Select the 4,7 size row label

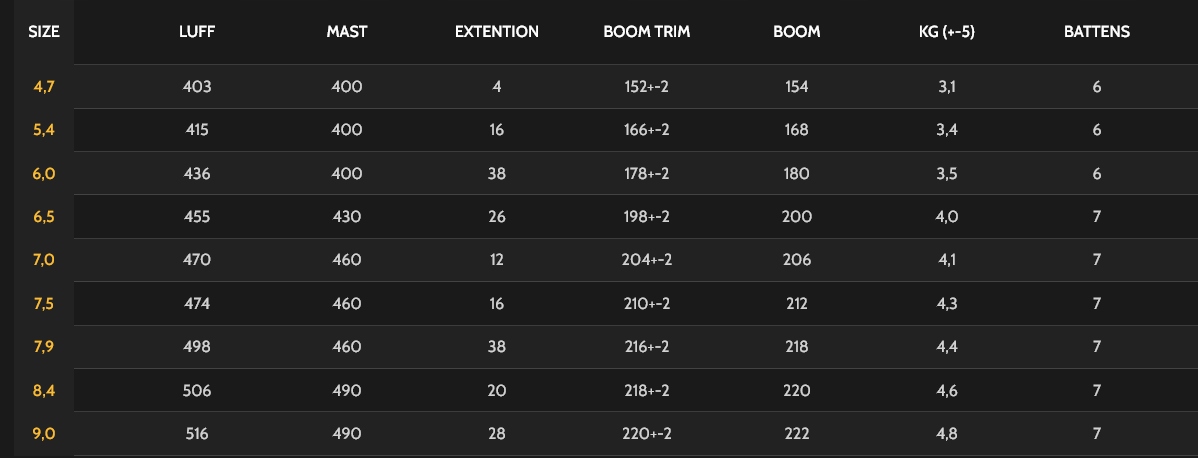pyautogui.click(x=44, y=87)
